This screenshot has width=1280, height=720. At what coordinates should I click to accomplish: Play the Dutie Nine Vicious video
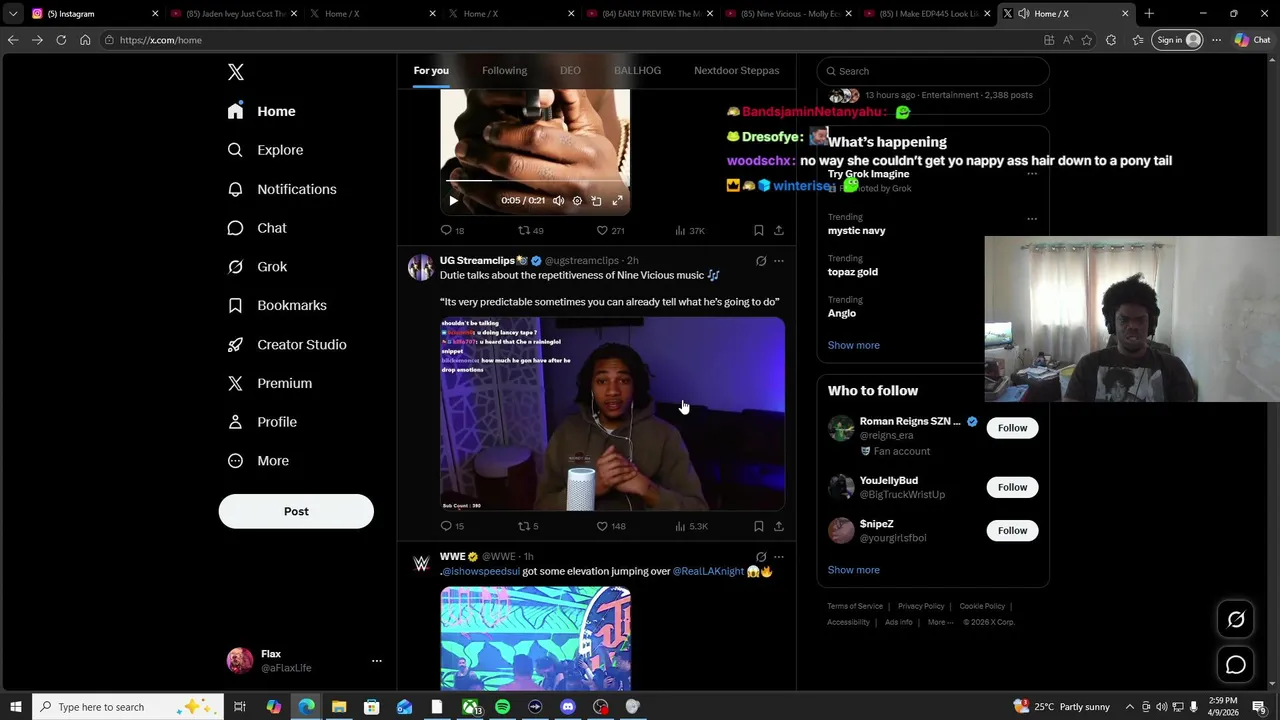612,414
